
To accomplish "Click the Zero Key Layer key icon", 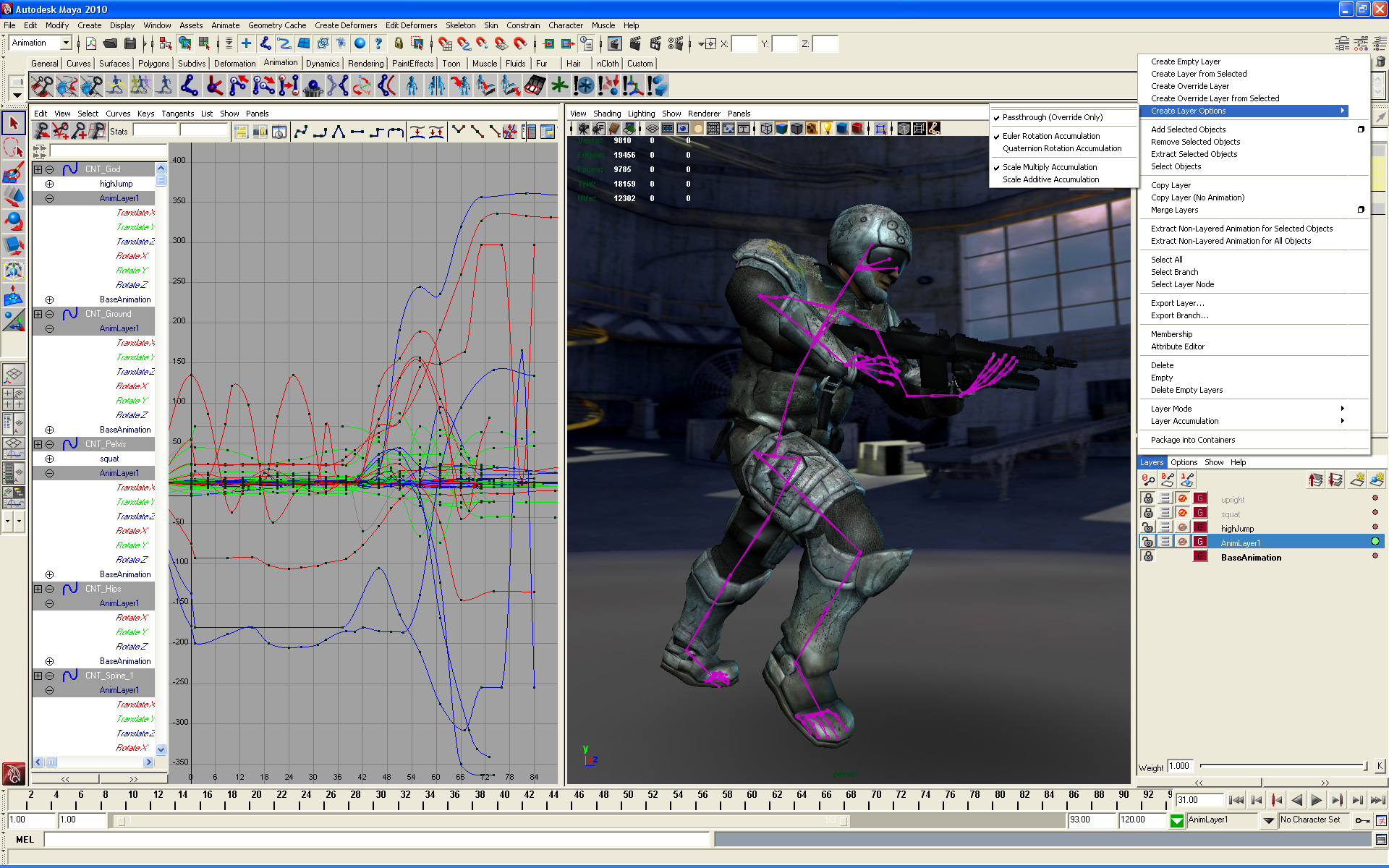I will click(1148, 480).
